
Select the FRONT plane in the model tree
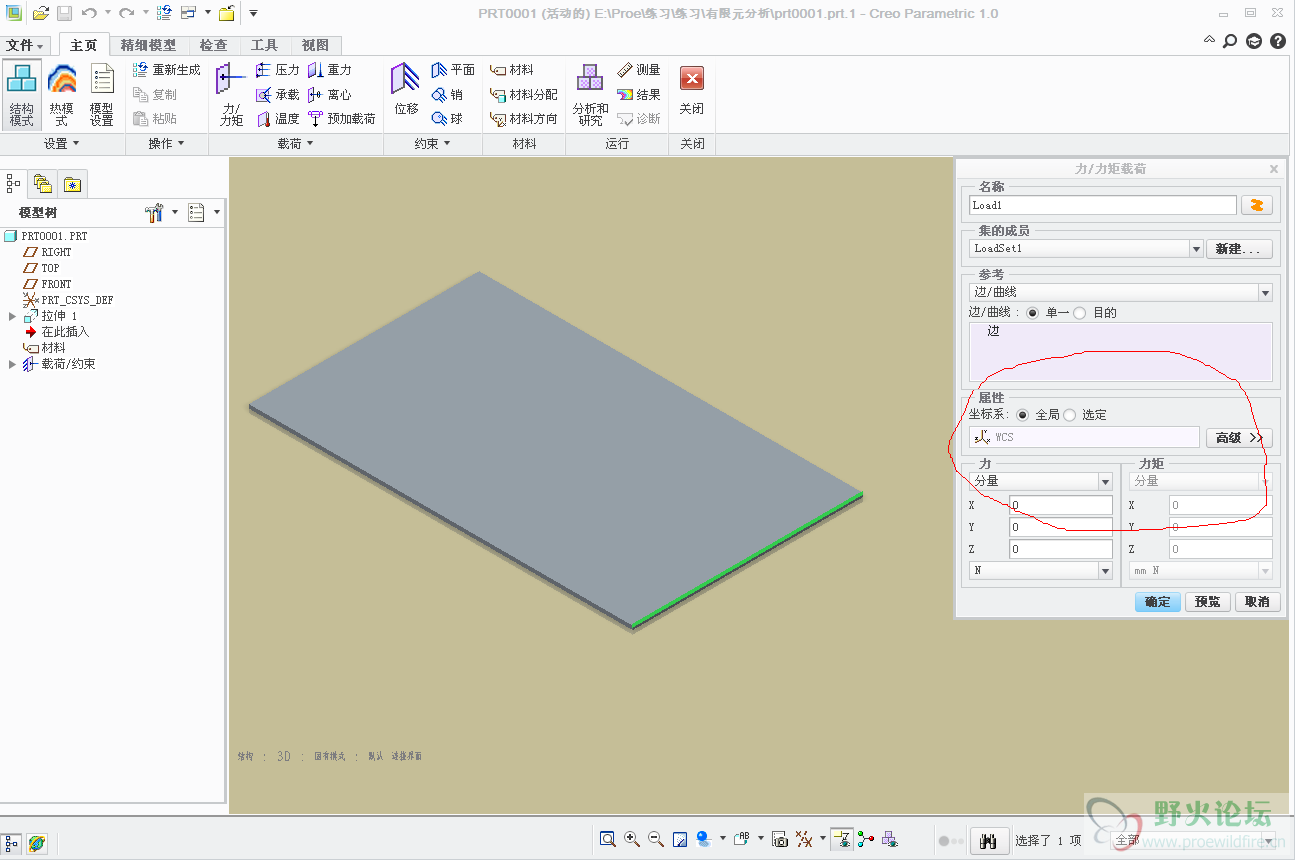48,284
